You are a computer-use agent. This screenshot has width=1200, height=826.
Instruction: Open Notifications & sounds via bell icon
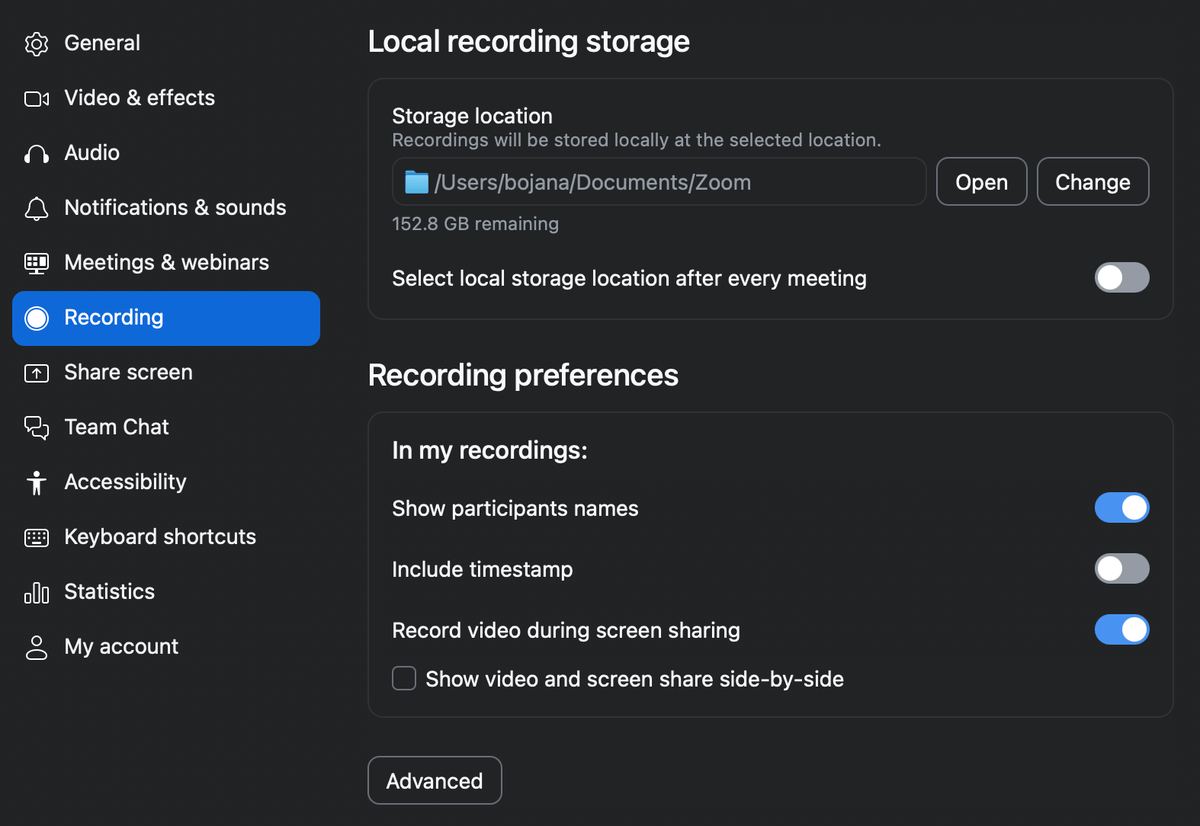click(x=36, y=207)
